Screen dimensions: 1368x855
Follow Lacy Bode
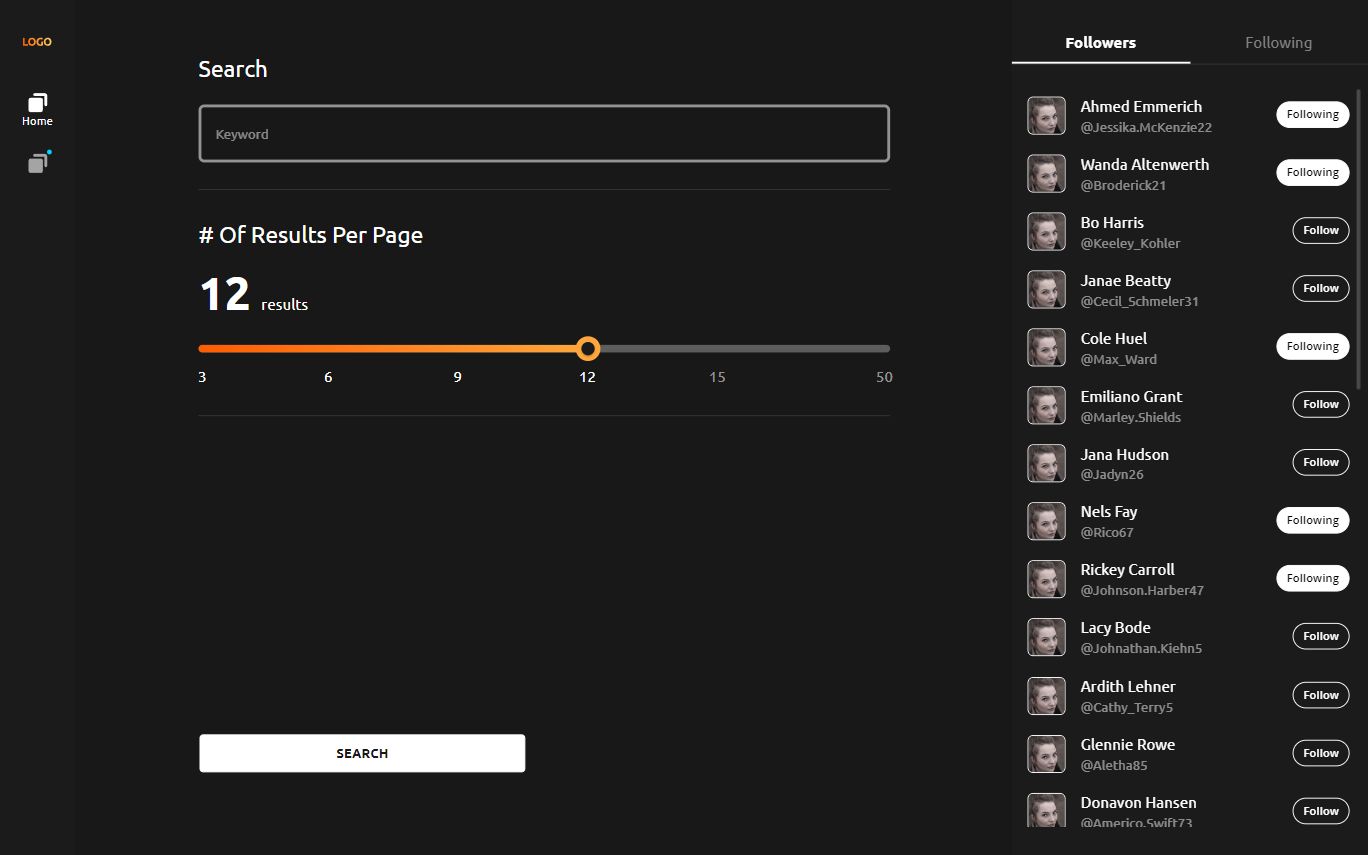[x=1320, y=637]
